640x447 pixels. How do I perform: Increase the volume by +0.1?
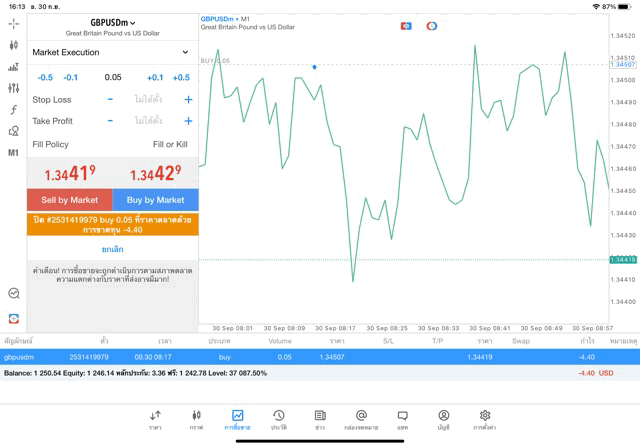coord(155,77)
